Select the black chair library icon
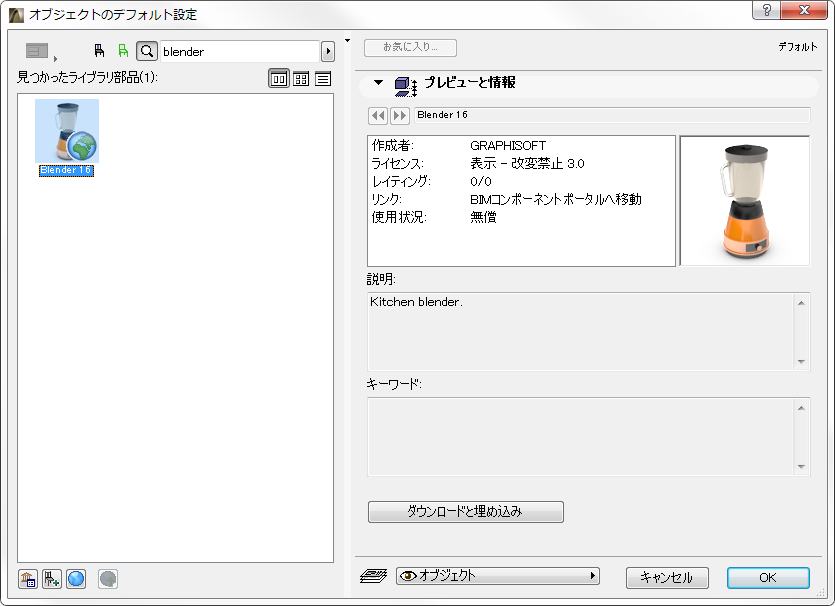 click(x=99, y=51)
